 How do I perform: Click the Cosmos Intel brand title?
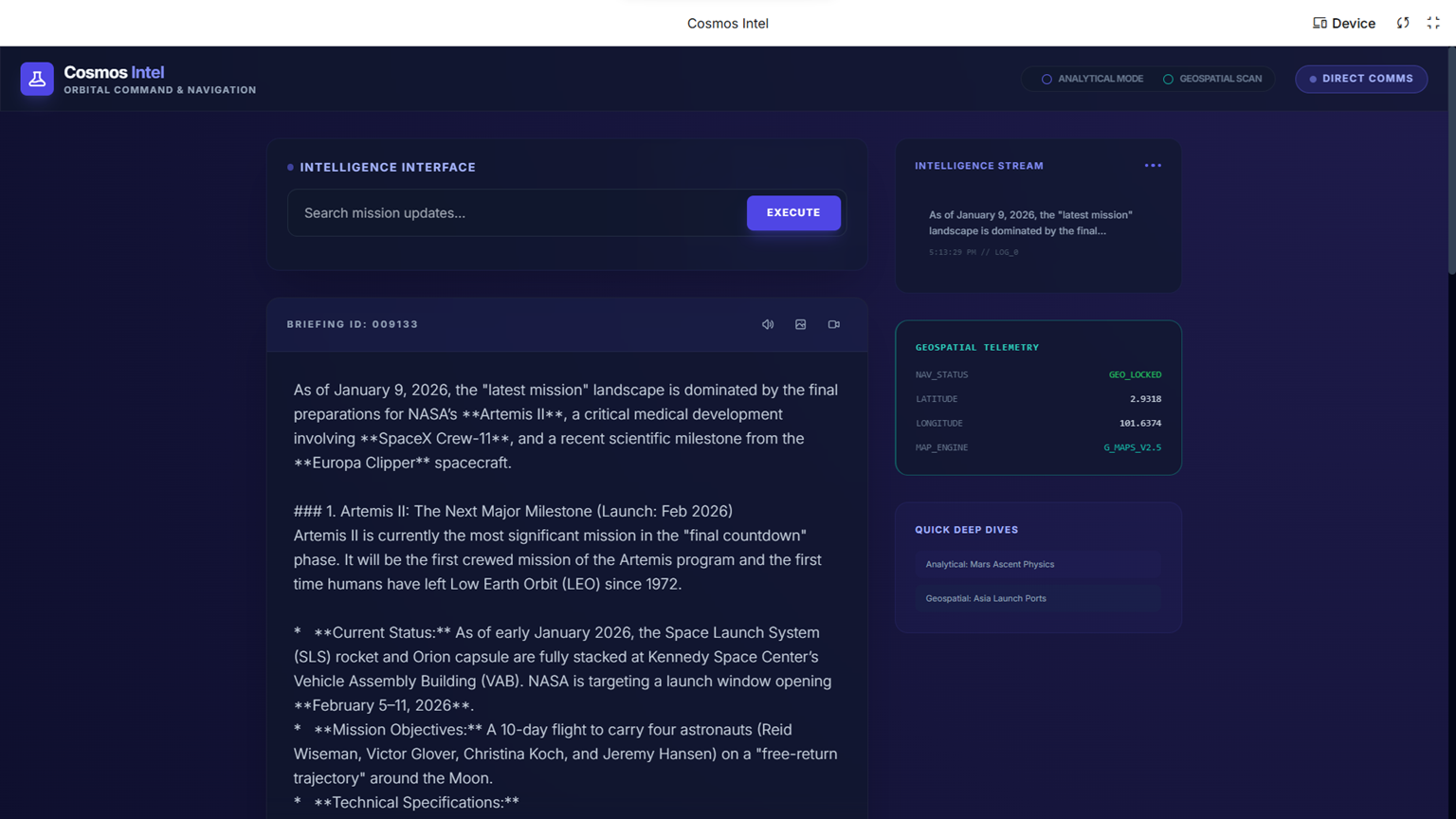[114, 72]
